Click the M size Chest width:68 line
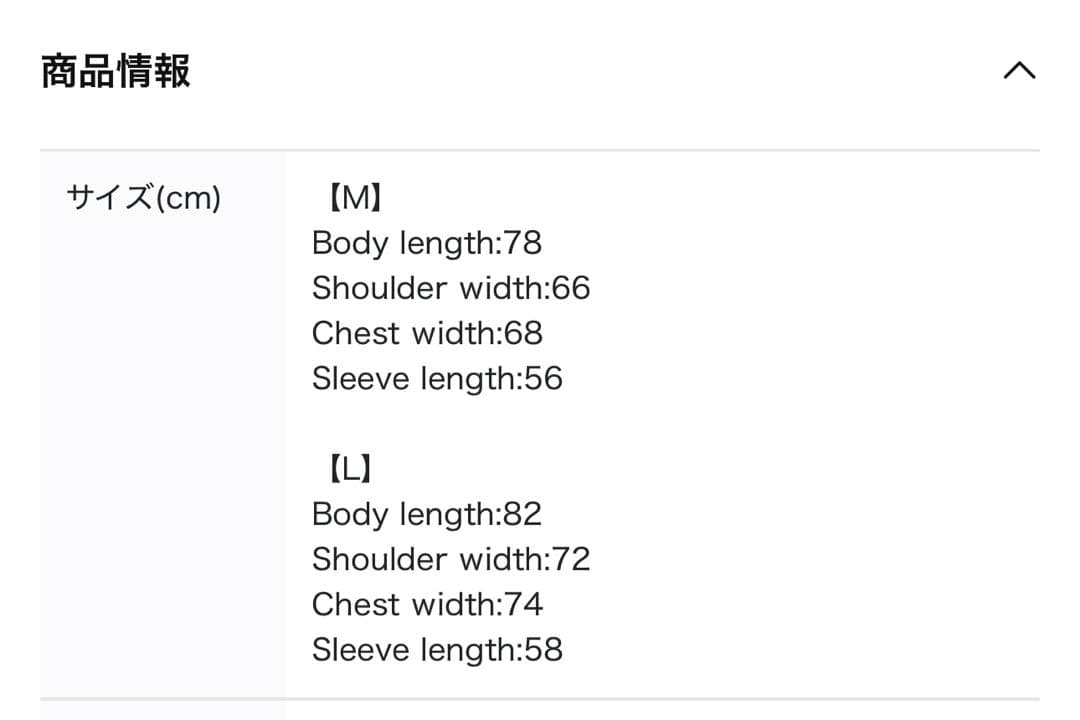The height and width of the screenshot is (721, 1080). point(427,333)
